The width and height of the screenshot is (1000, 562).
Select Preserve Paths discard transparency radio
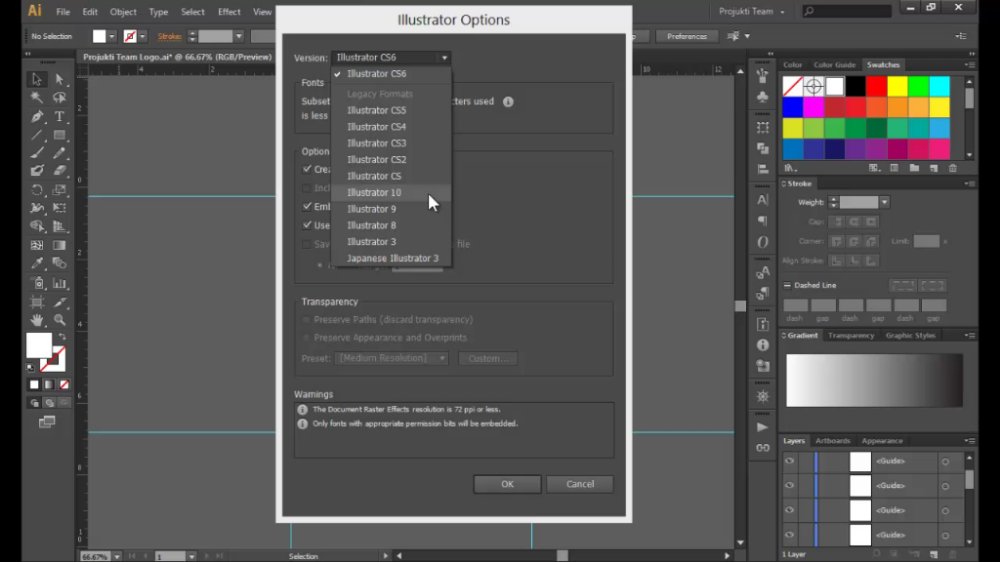click(306, 320)
